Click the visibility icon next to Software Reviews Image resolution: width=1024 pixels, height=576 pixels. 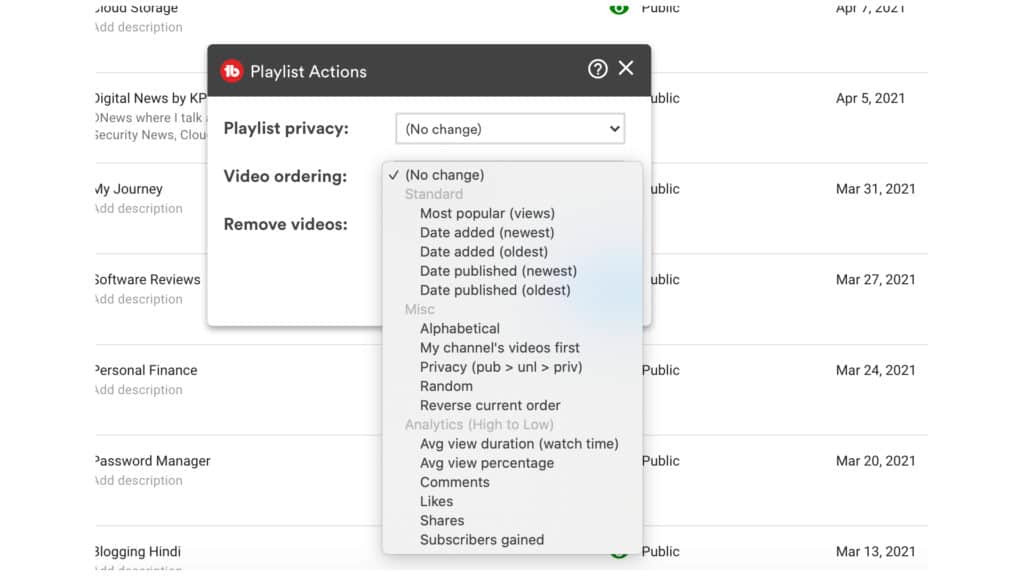click(x=618, y=279)
